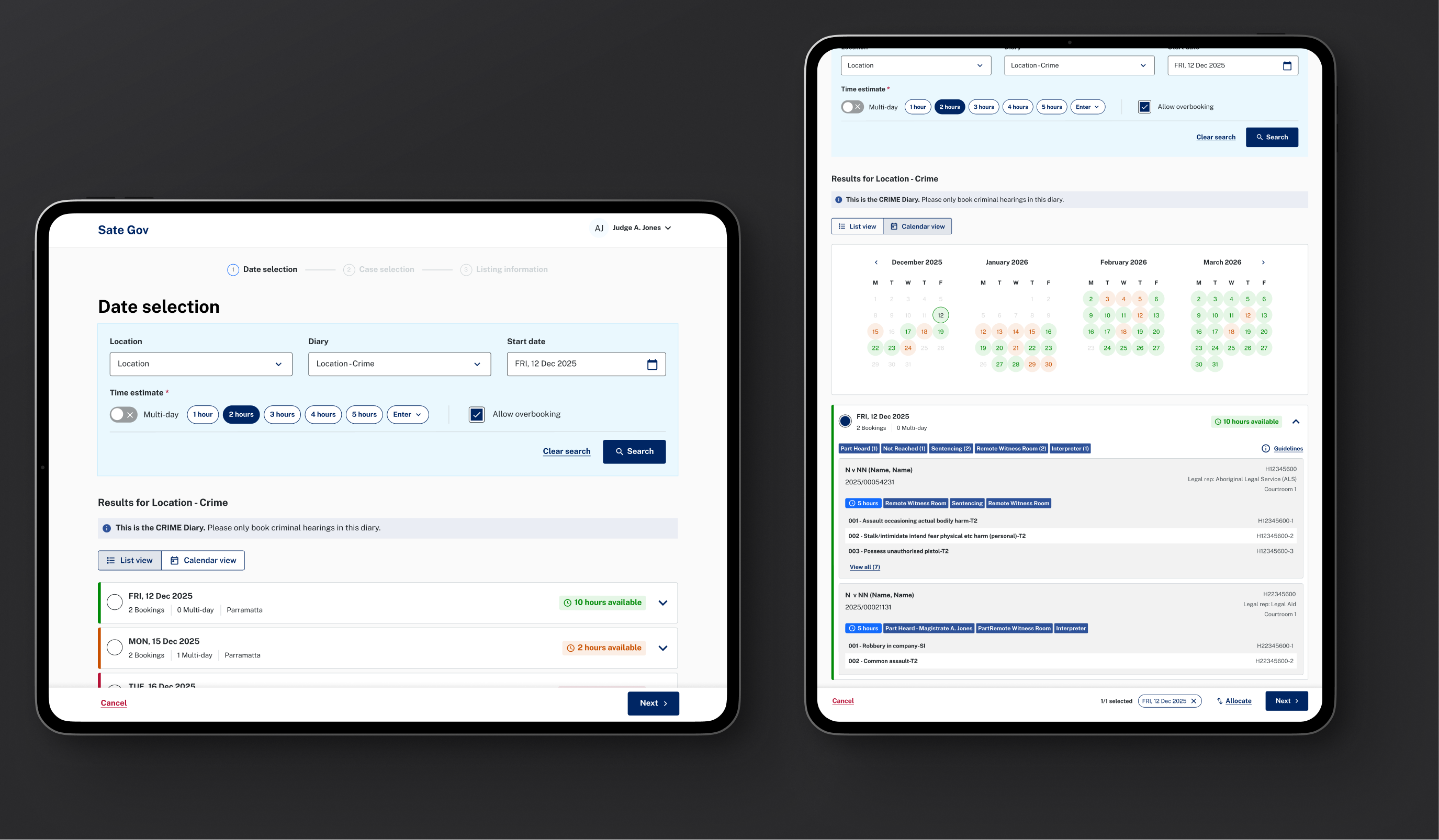Click Next button on left tablet
Viewport: 1439px width, 840px height.
click(653, 703)
